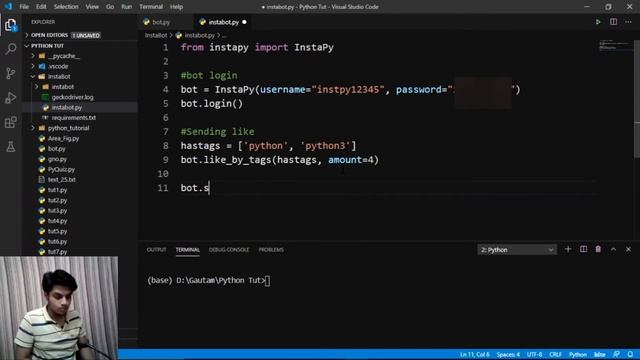The image size is (640, 360).
Task: Open gno.py from the file tree
Action: pyautogui.click(x=57, y=159)
